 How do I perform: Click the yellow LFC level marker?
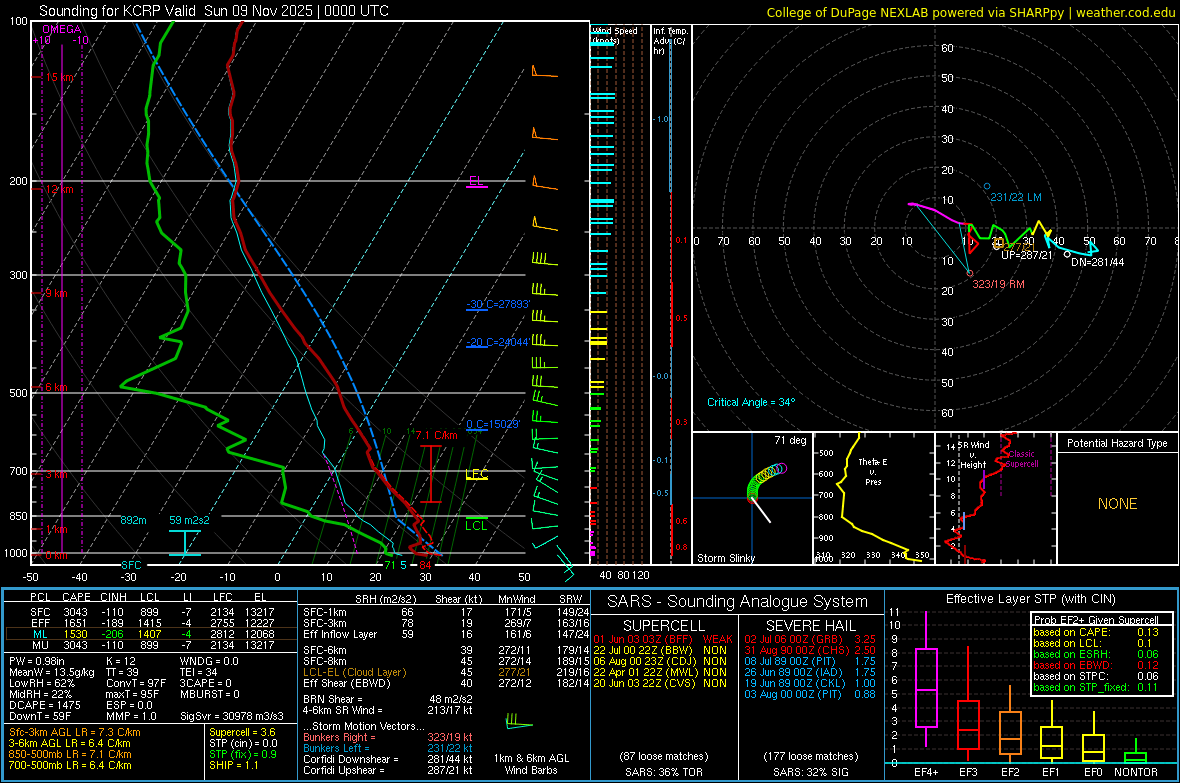coord(476,474)
